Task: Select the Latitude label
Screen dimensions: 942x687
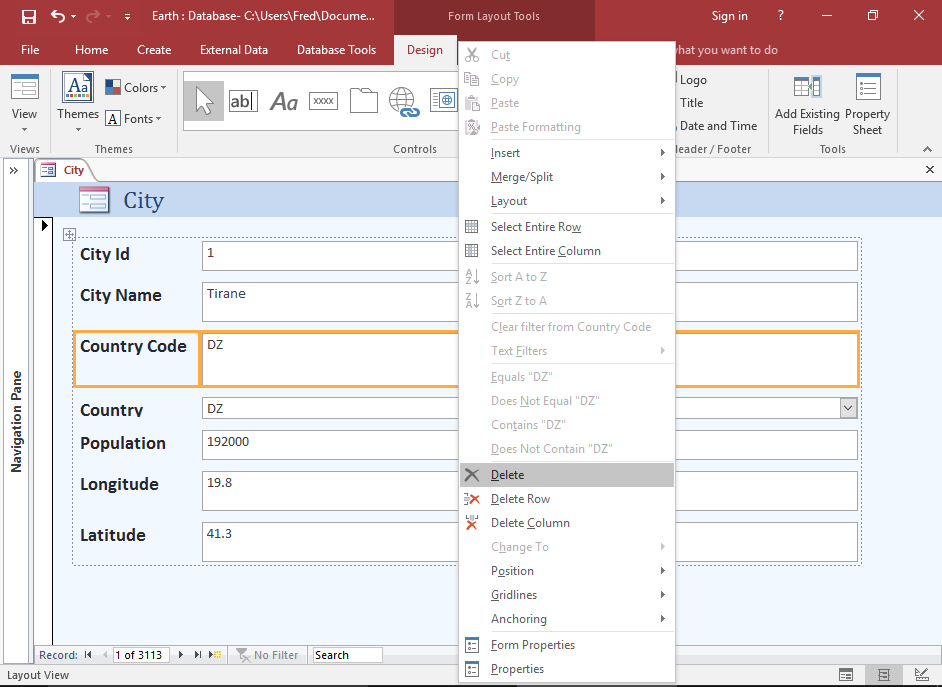Action: coord(113,535)
